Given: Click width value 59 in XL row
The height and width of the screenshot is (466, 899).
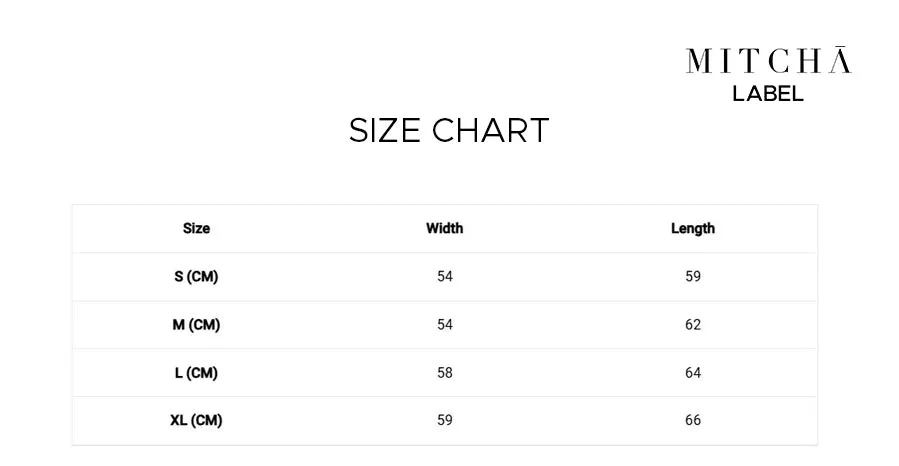Looking at the screenshot, I should point(445,420).
